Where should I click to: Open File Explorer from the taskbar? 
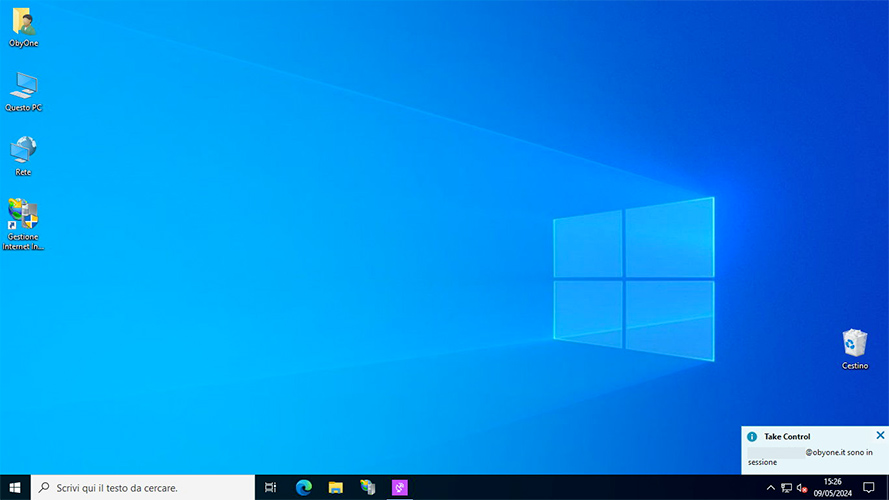click(336, 488)
